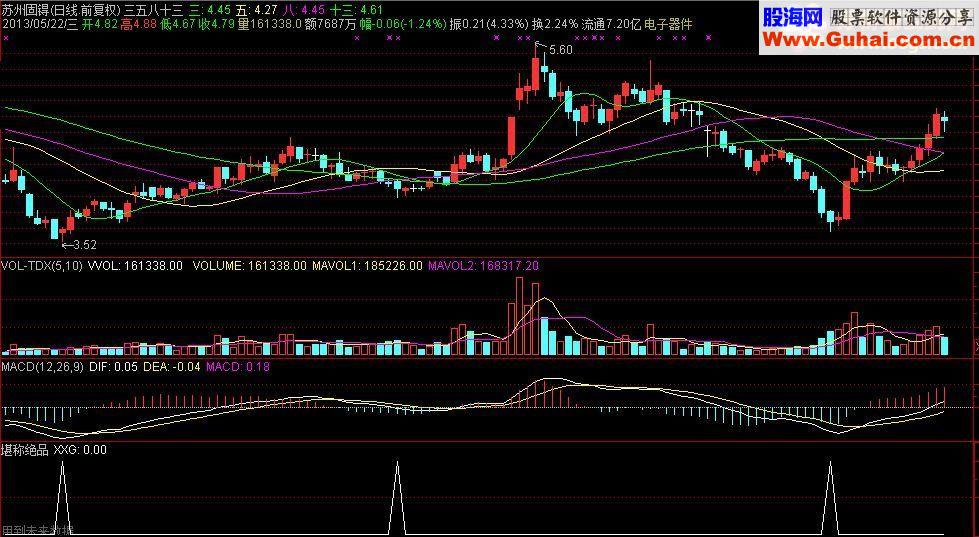
Task: Click the DIF: 0.05 value
Action: 113,367
